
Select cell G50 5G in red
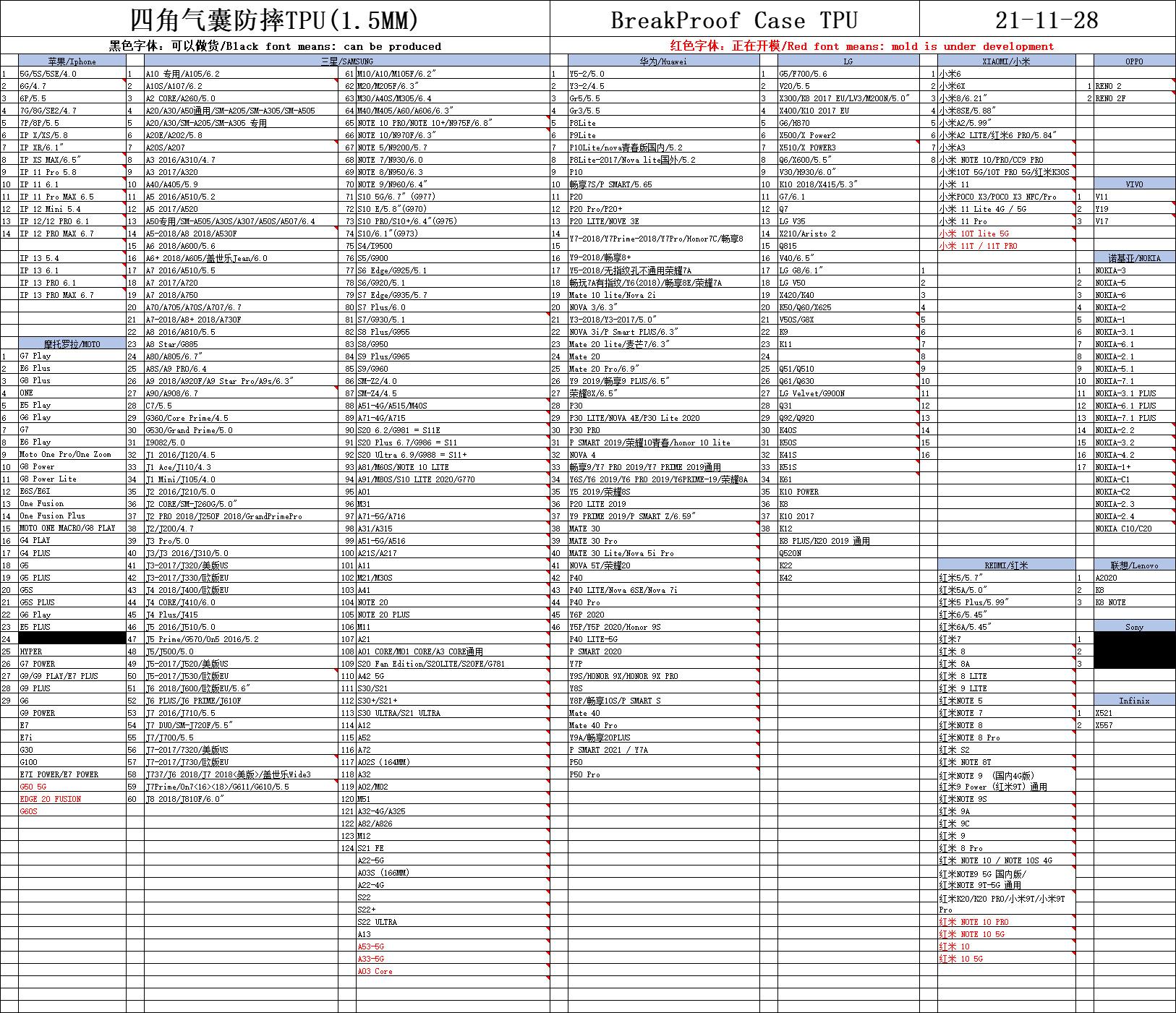click(72, 787)
